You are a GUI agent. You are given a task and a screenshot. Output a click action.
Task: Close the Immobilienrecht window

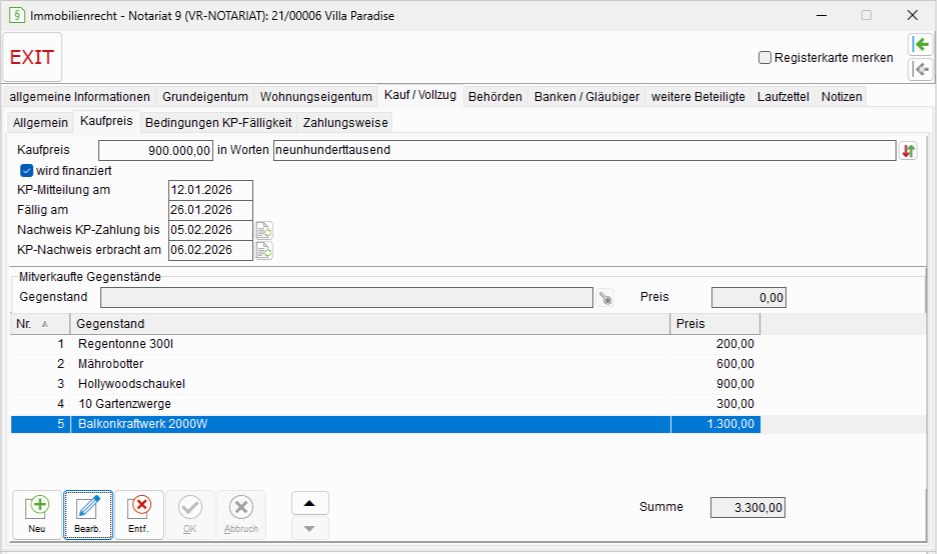pos(912,16)
